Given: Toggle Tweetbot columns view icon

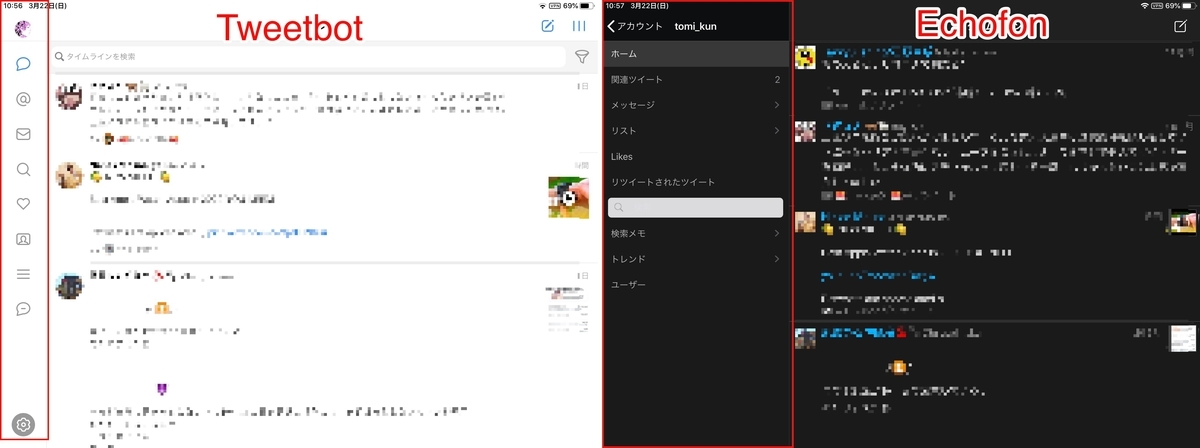Looking at the screenshot, I should (x=579, y=27).
